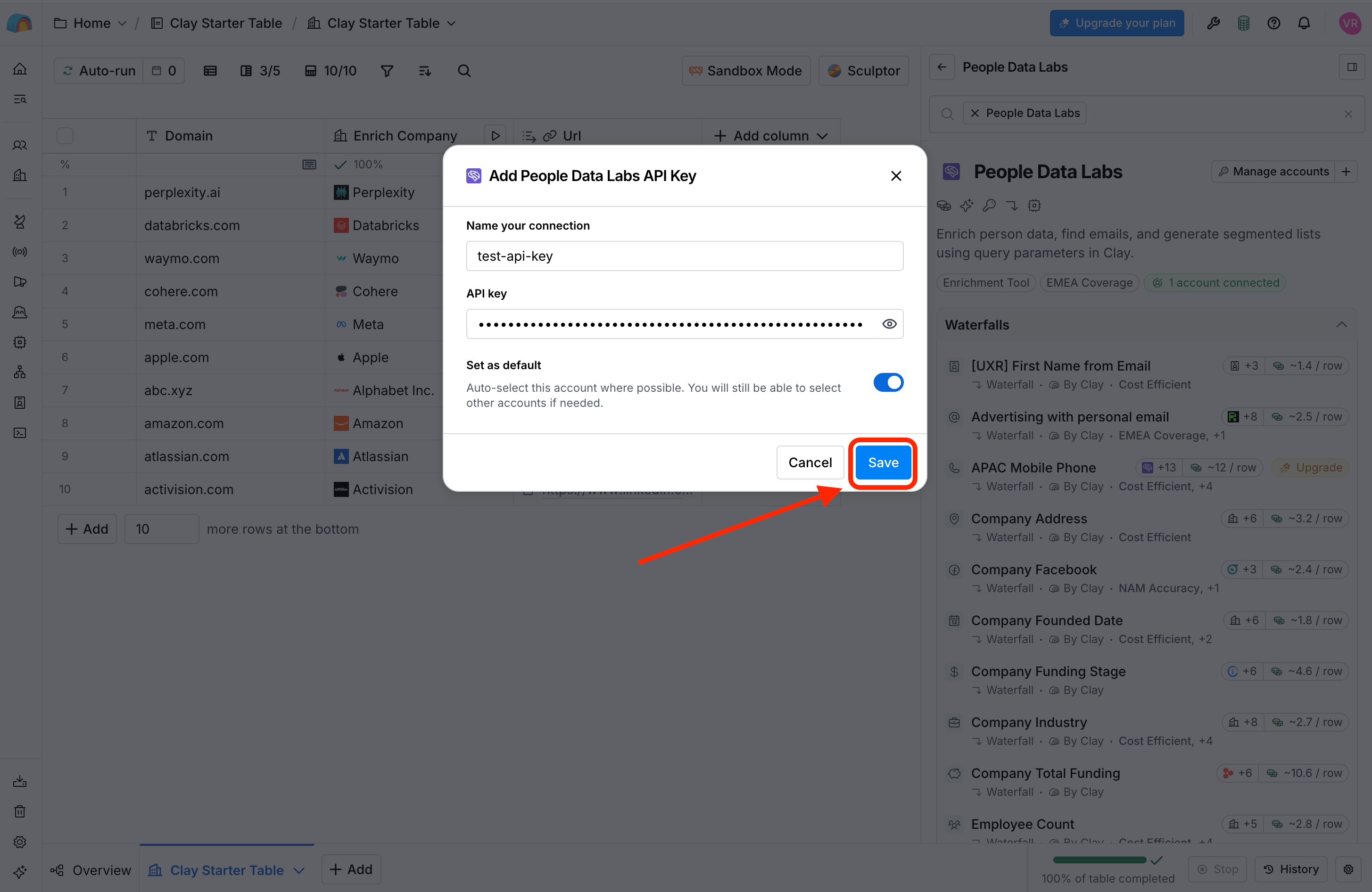Screen dimensions: 1372x892
Task: Click the 1 account connected badge
Action: [1215, 282]
